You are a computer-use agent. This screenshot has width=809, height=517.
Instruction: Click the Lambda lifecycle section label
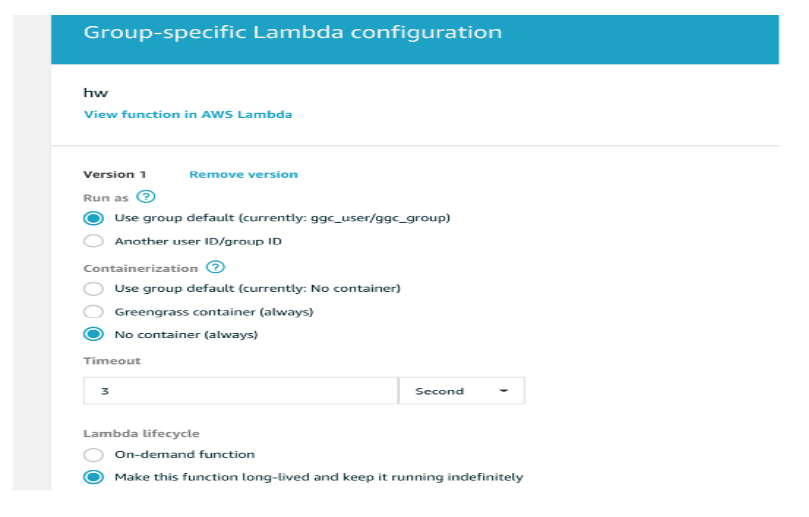point(141,433)
